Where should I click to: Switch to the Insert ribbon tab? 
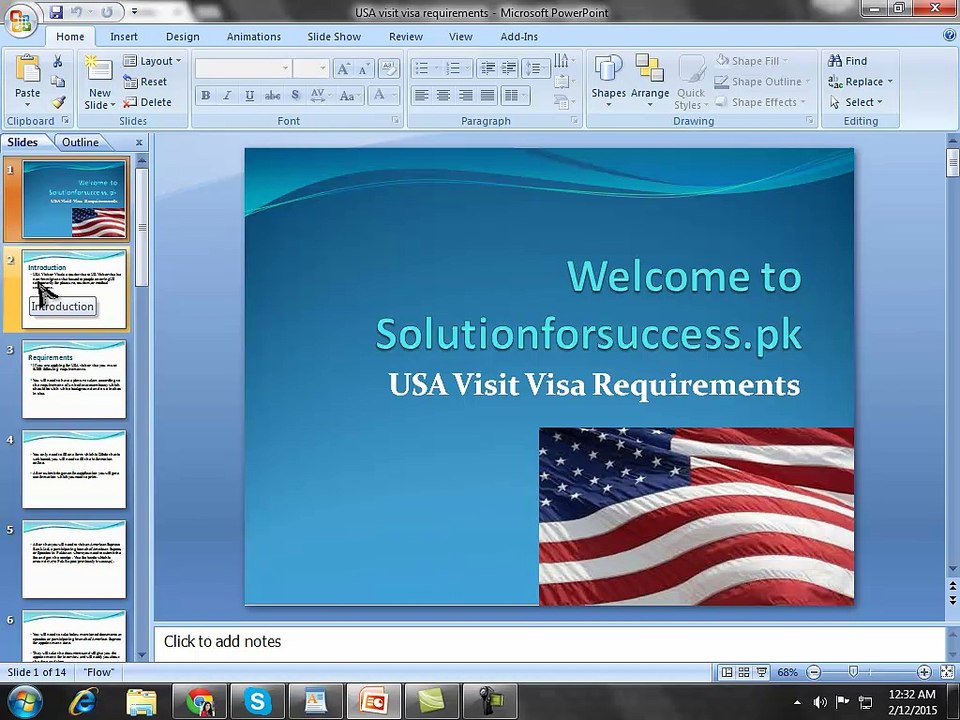point(124,37)
